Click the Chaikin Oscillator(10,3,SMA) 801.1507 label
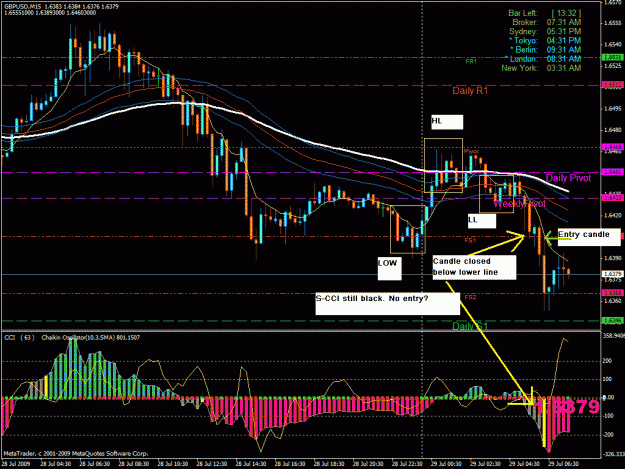 coord(91,338)
